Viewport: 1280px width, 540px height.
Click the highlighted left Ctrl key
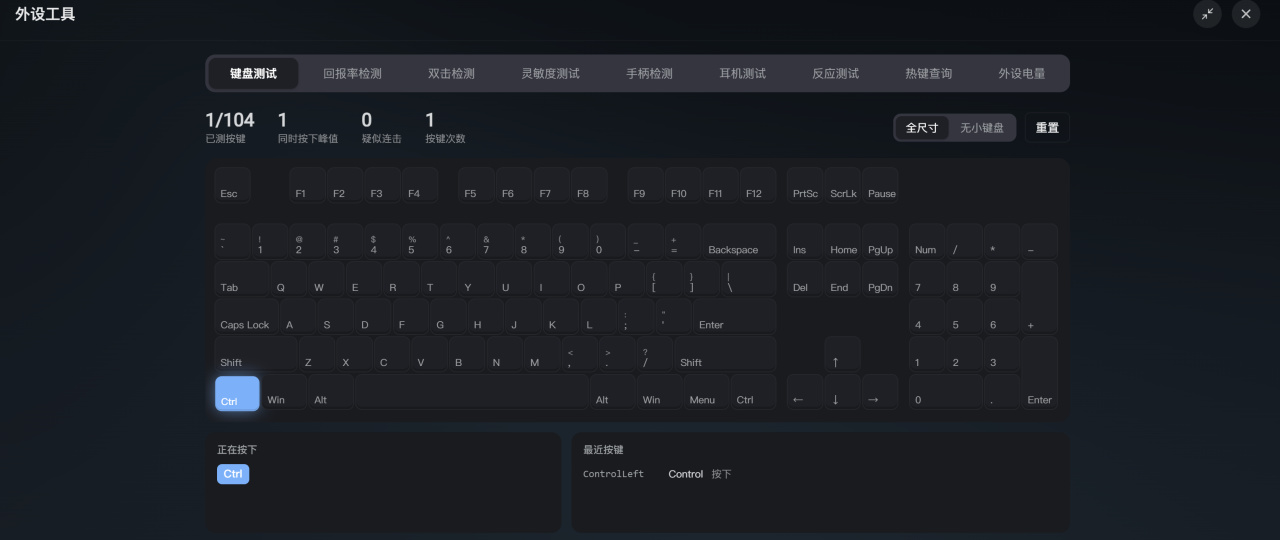237,393
